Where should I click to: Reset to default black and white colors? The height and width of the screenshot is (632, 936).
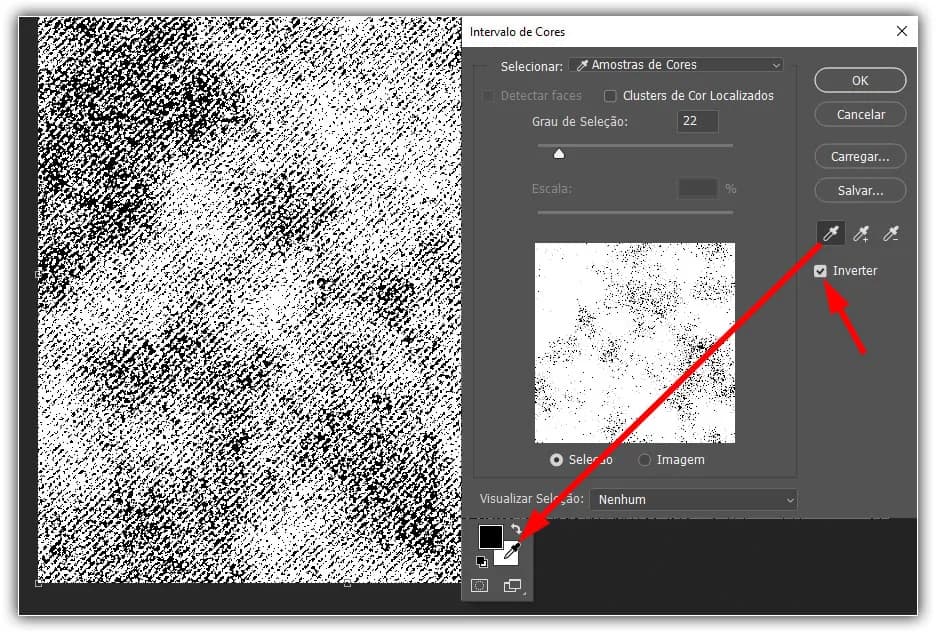point(482,561)
